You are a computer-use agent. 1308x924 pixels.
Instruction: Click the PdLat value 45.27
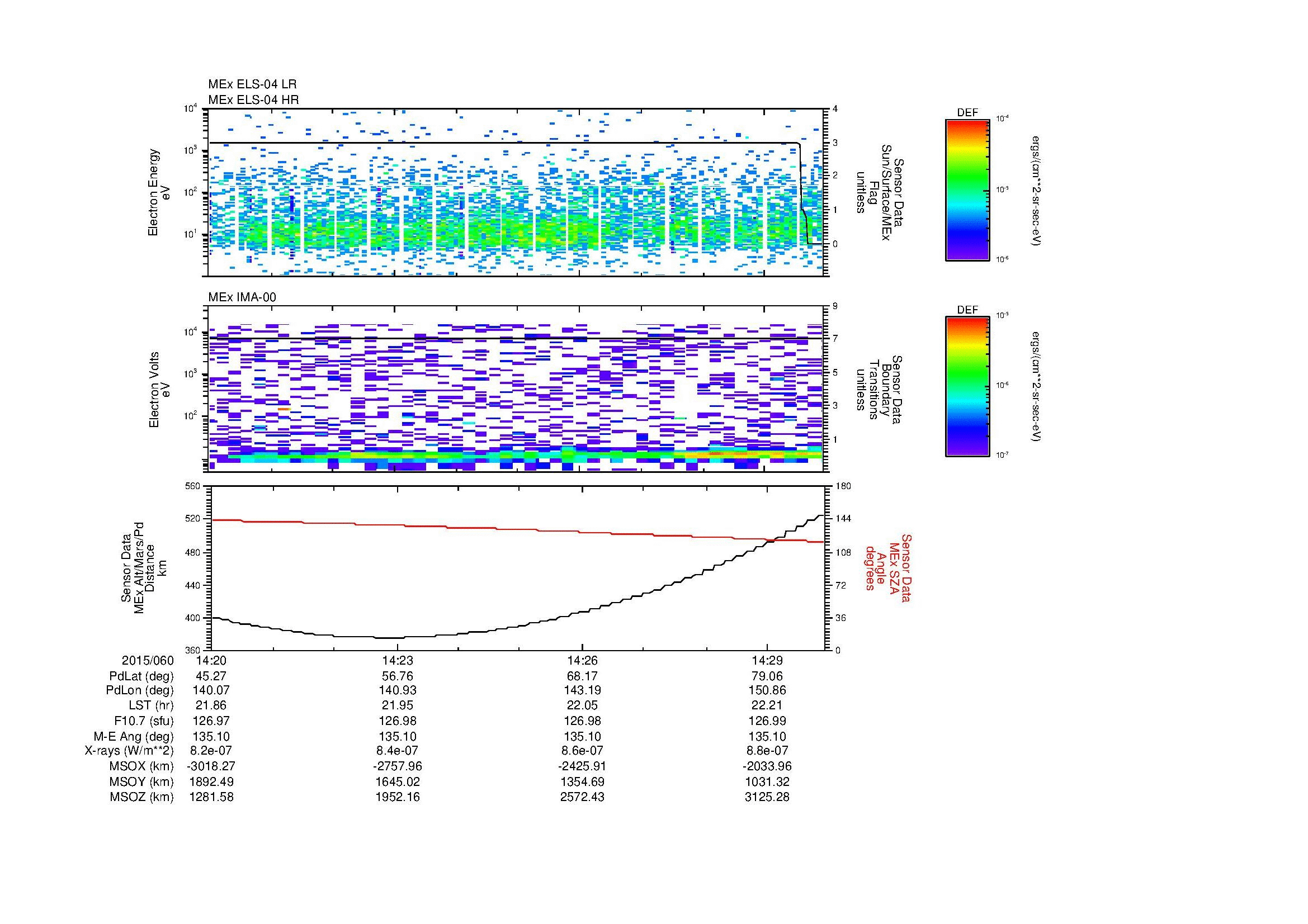coord(211,676)
